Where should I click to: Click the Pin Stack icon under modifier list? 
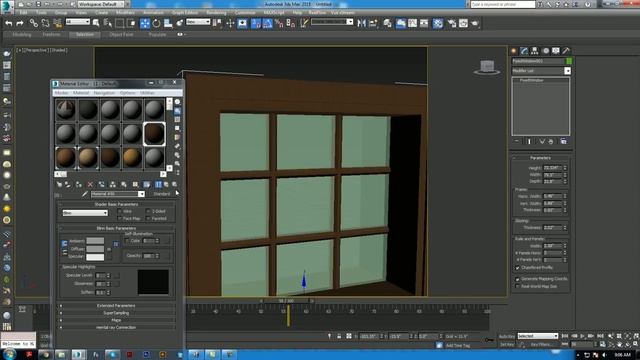point(517,142)
